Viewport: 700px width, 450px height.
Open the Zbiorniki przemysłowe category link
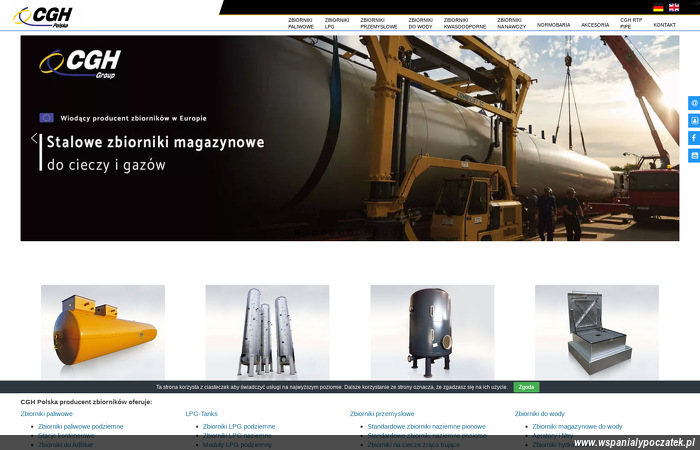pos(382,414)
